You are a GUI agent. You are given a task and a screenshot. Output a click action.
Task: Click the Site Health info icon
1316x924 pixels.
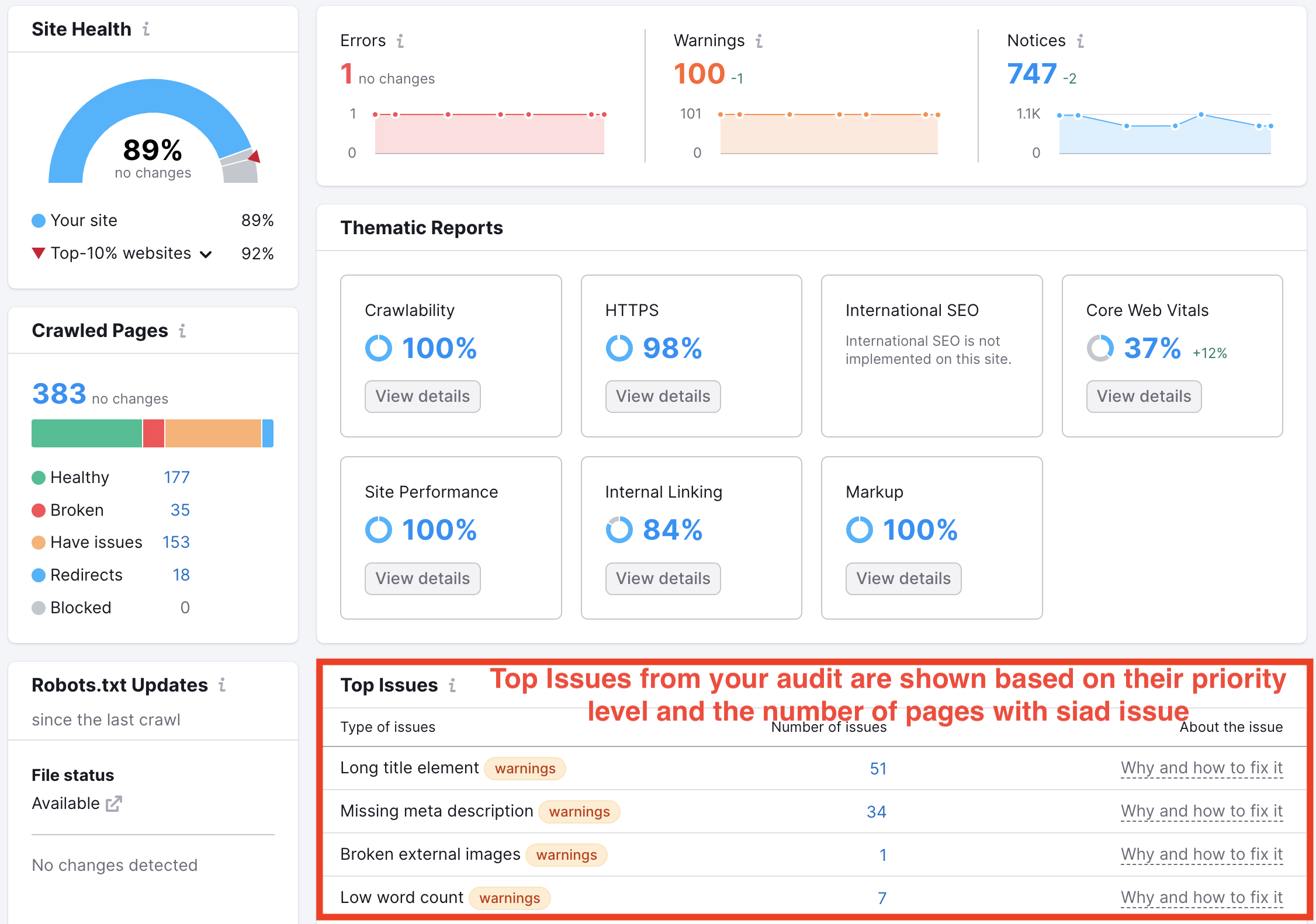tap(146, 29)
